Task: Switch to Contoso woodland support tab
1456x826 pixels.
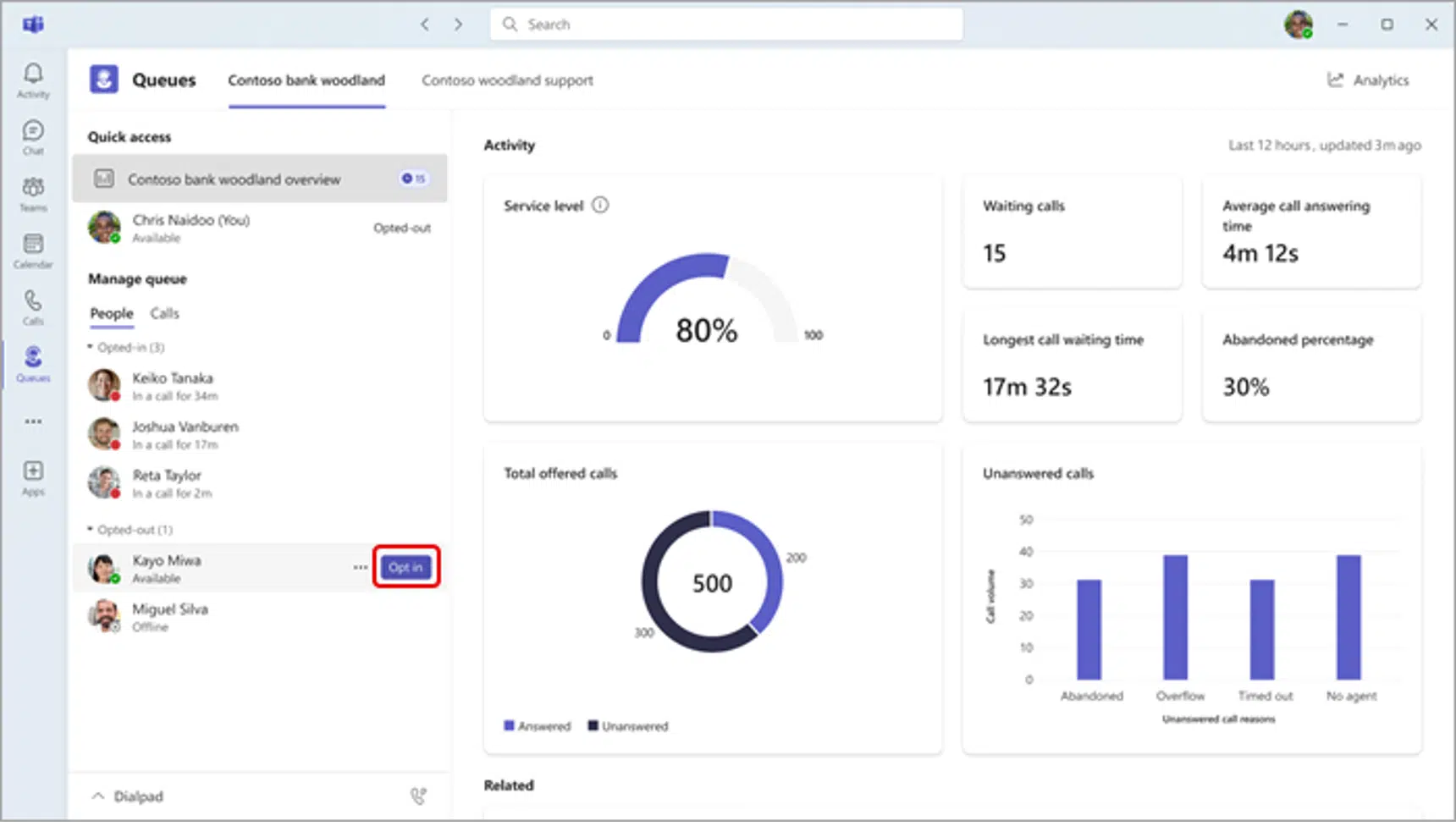Action: pos(508,80)
